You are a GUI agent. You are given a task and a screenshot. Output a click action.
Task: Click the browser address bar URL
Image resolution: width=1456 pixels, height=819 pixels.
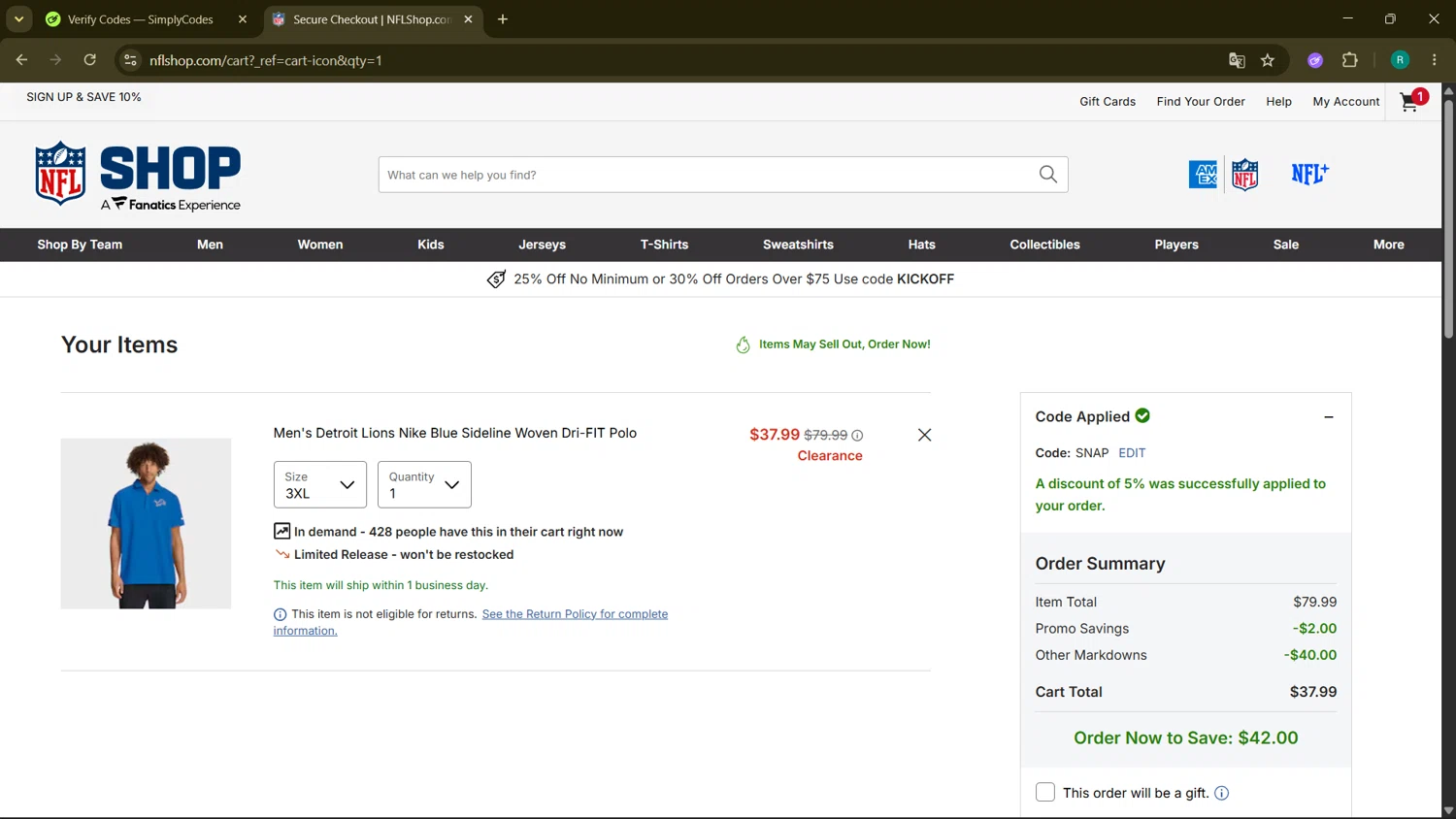265,60
